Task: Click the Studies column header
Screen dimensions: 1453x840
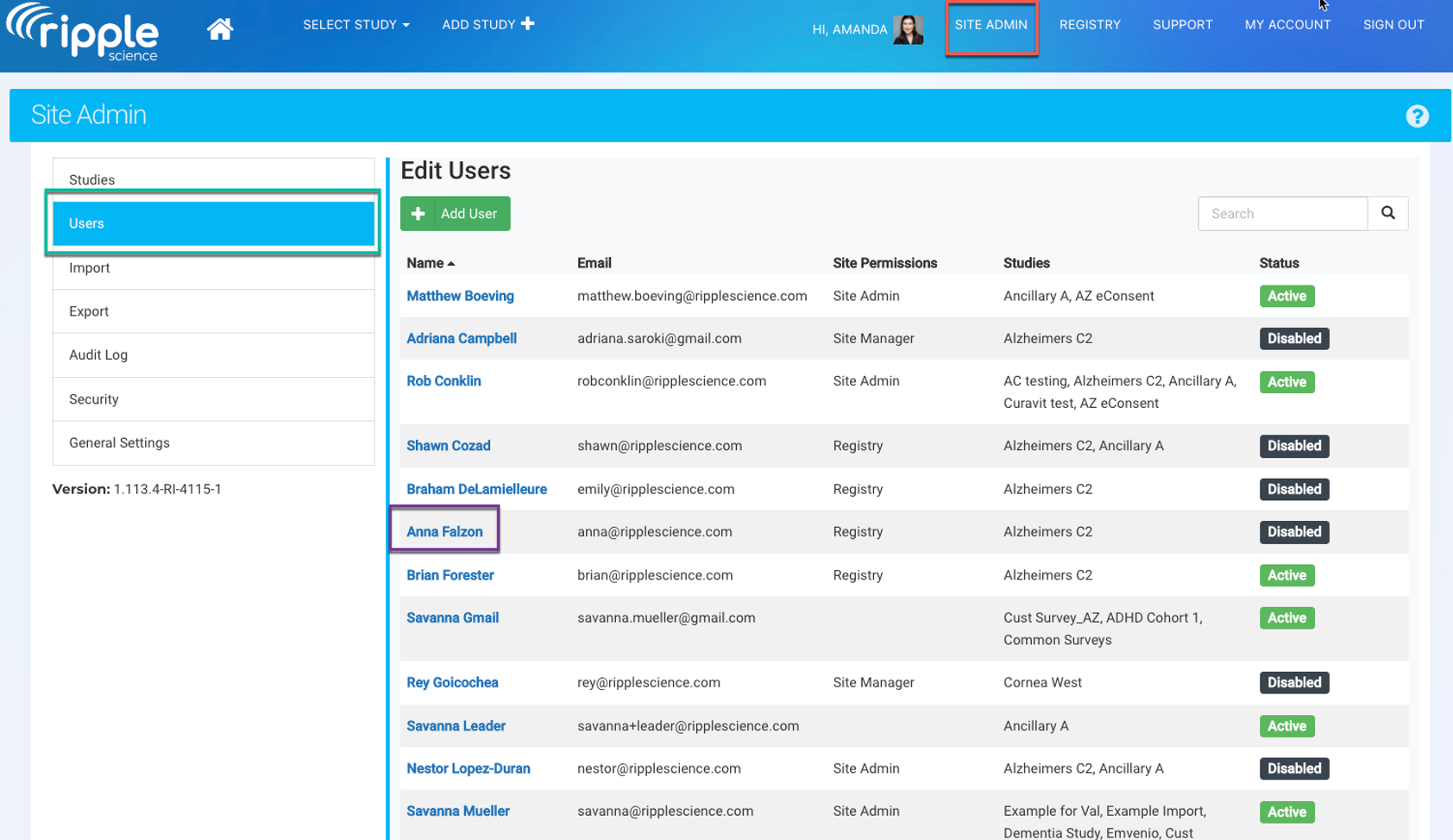Action: click(x=1026, y=263)
